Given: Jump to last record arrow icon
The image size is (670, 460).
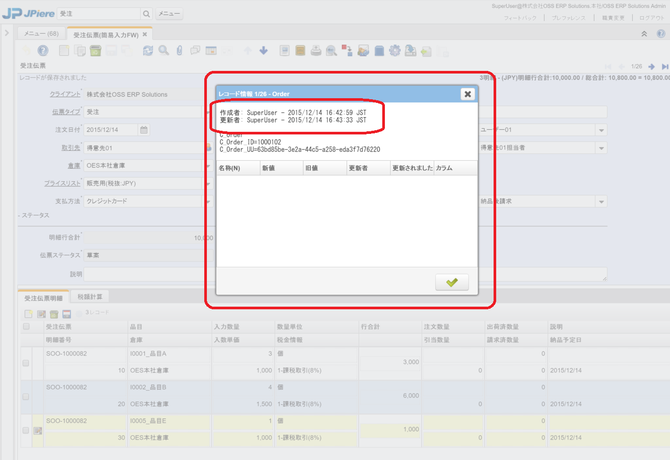Looking at the screenshot, I should (665, 67).
